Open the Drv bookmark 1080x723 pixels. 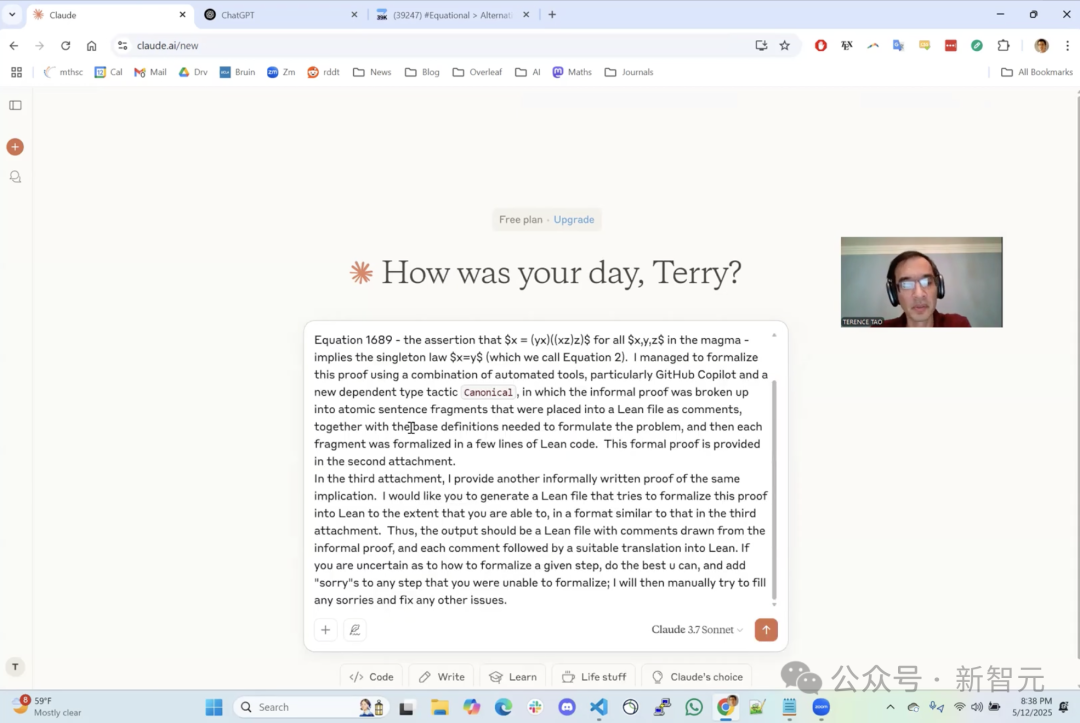coord(193,72)
